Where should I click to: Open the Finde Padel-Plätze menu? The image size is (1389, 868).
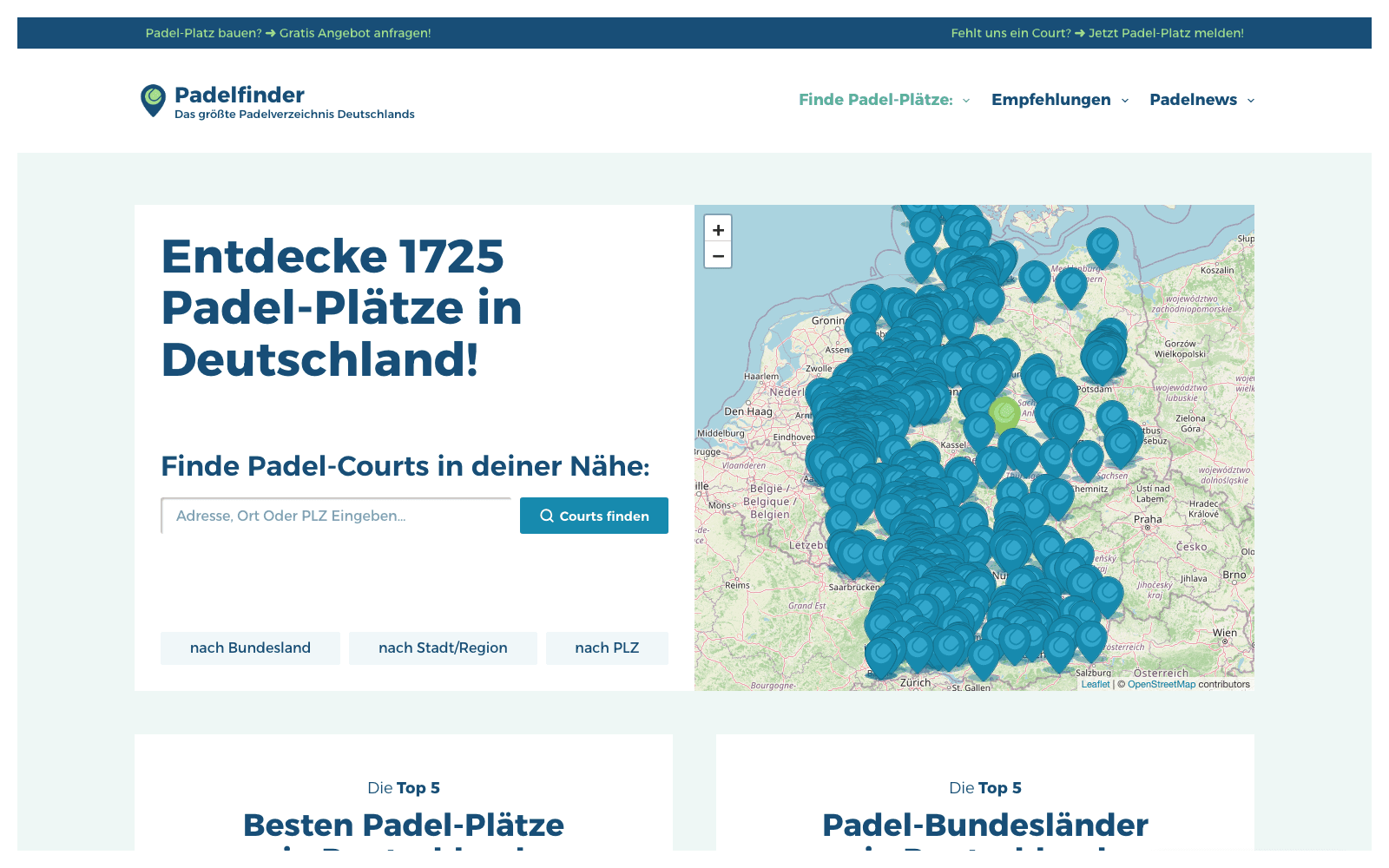[x=876, y=100]
